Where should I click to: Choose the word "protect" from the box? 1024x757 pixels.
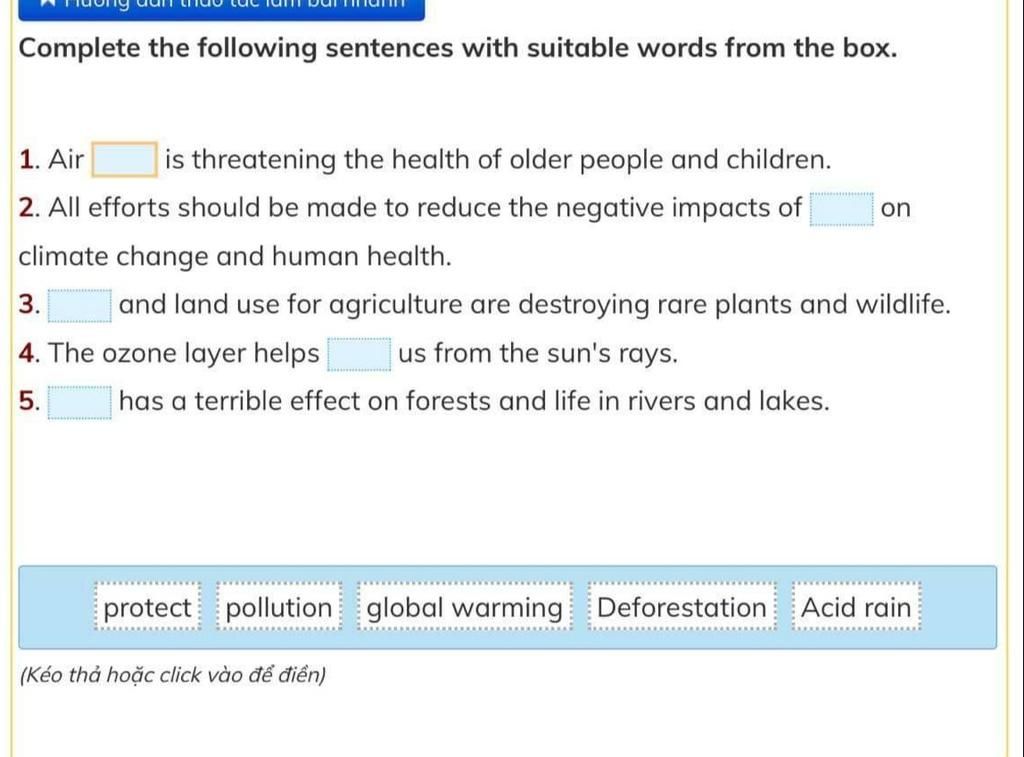click(148, 607)
